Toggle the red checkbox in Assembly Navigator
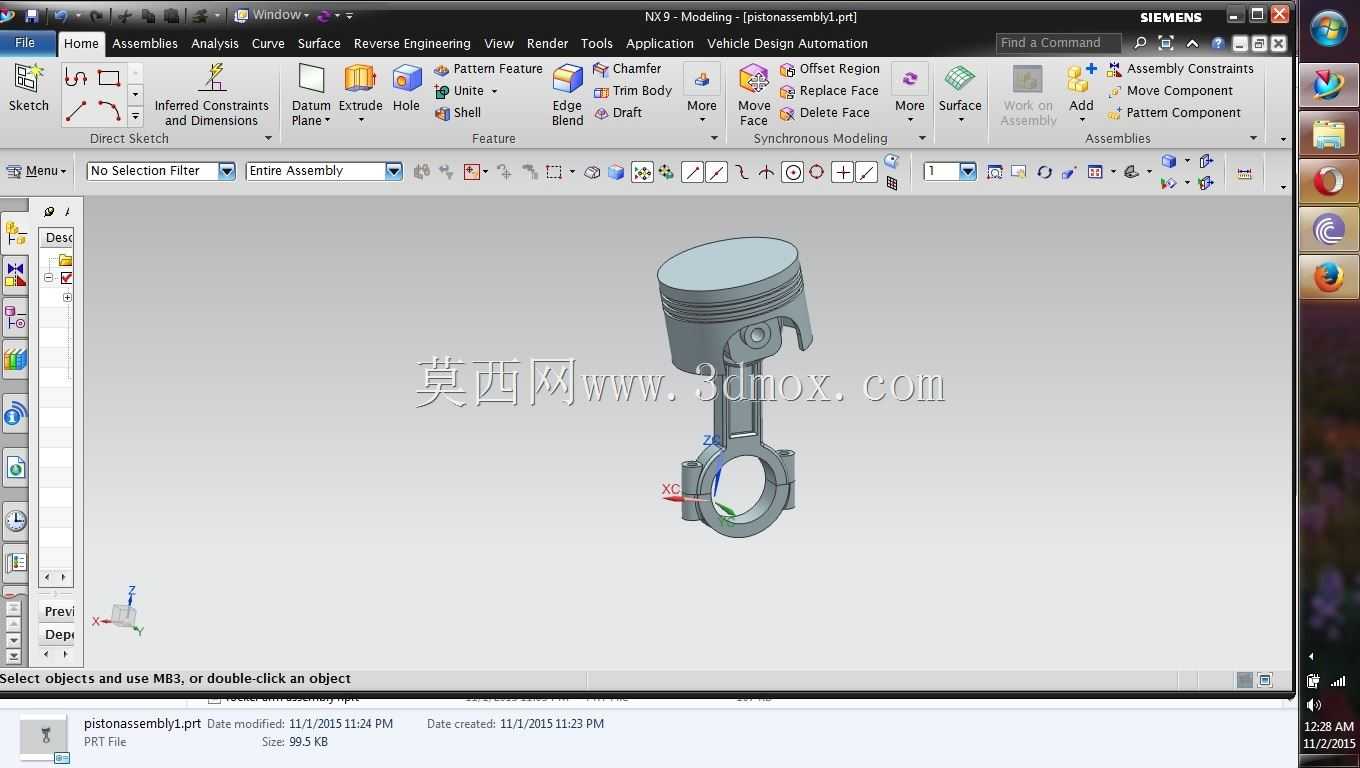 [67, 278]
